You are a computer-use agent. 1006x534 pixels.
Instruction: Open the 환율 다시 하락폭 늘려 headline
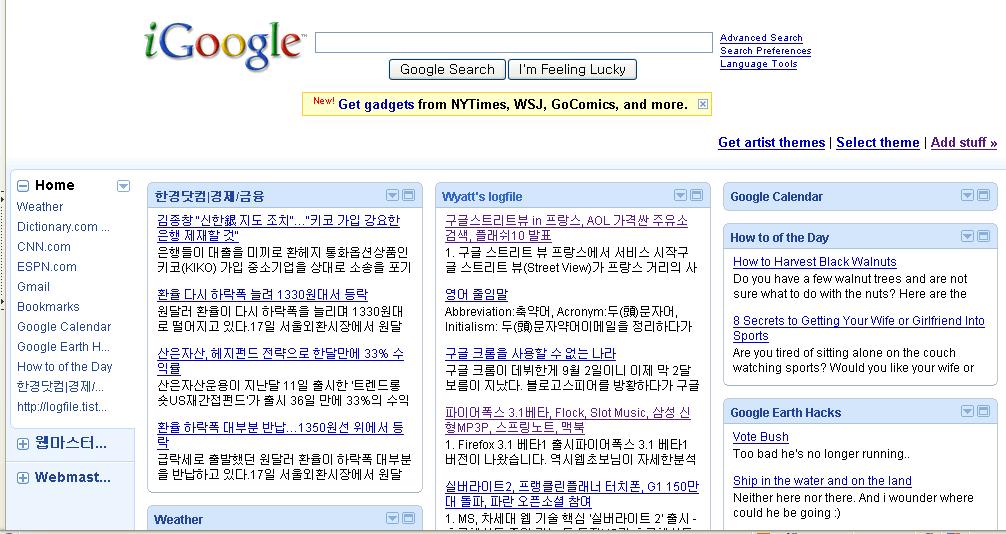[262, 295]
